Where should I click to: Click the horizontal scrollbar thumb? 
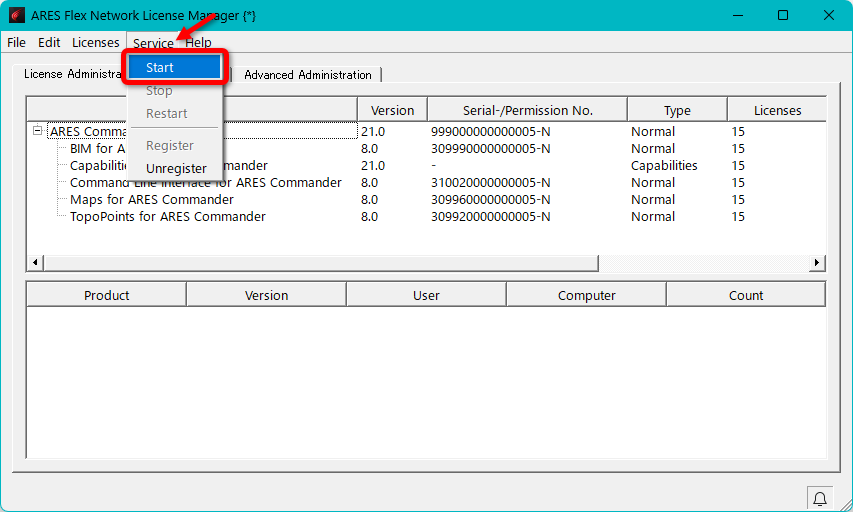coord(321,262)
